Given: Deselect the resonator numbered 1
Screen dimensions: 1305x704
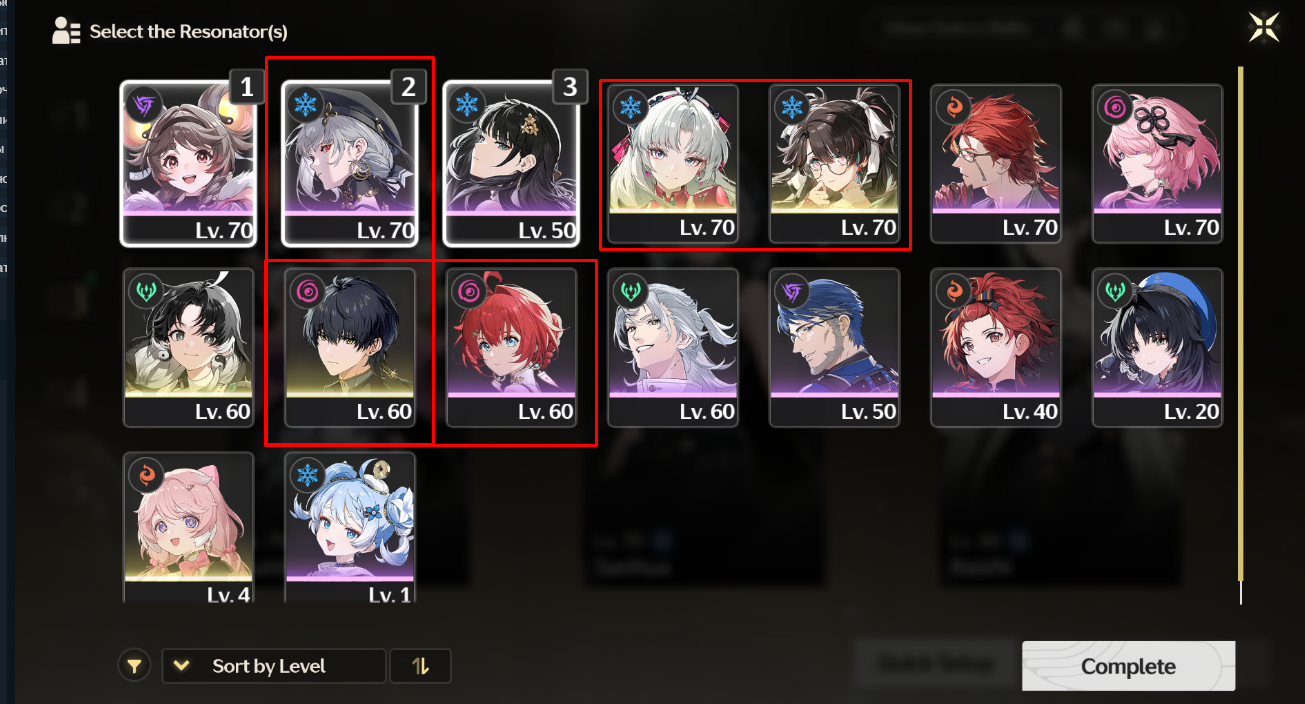Looking at the screenshot, I should [188, 163].
